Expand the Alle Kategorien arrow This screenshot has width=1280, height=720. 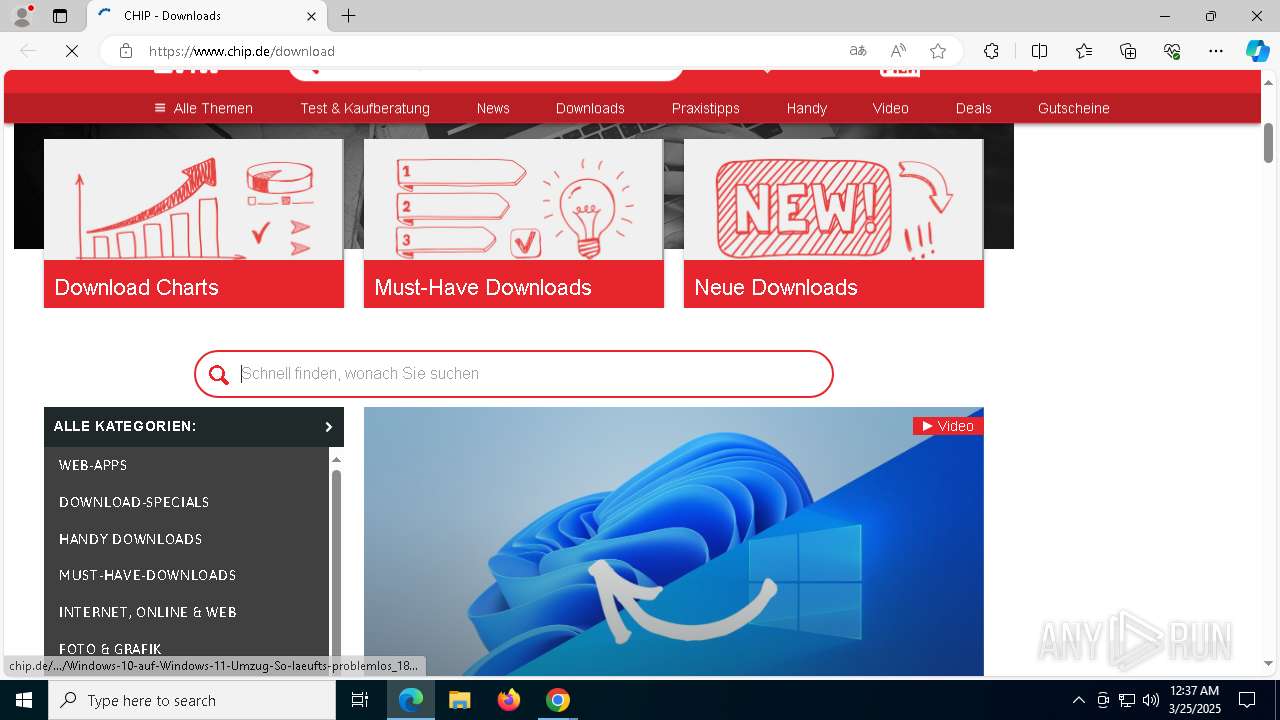click(328, 427)
